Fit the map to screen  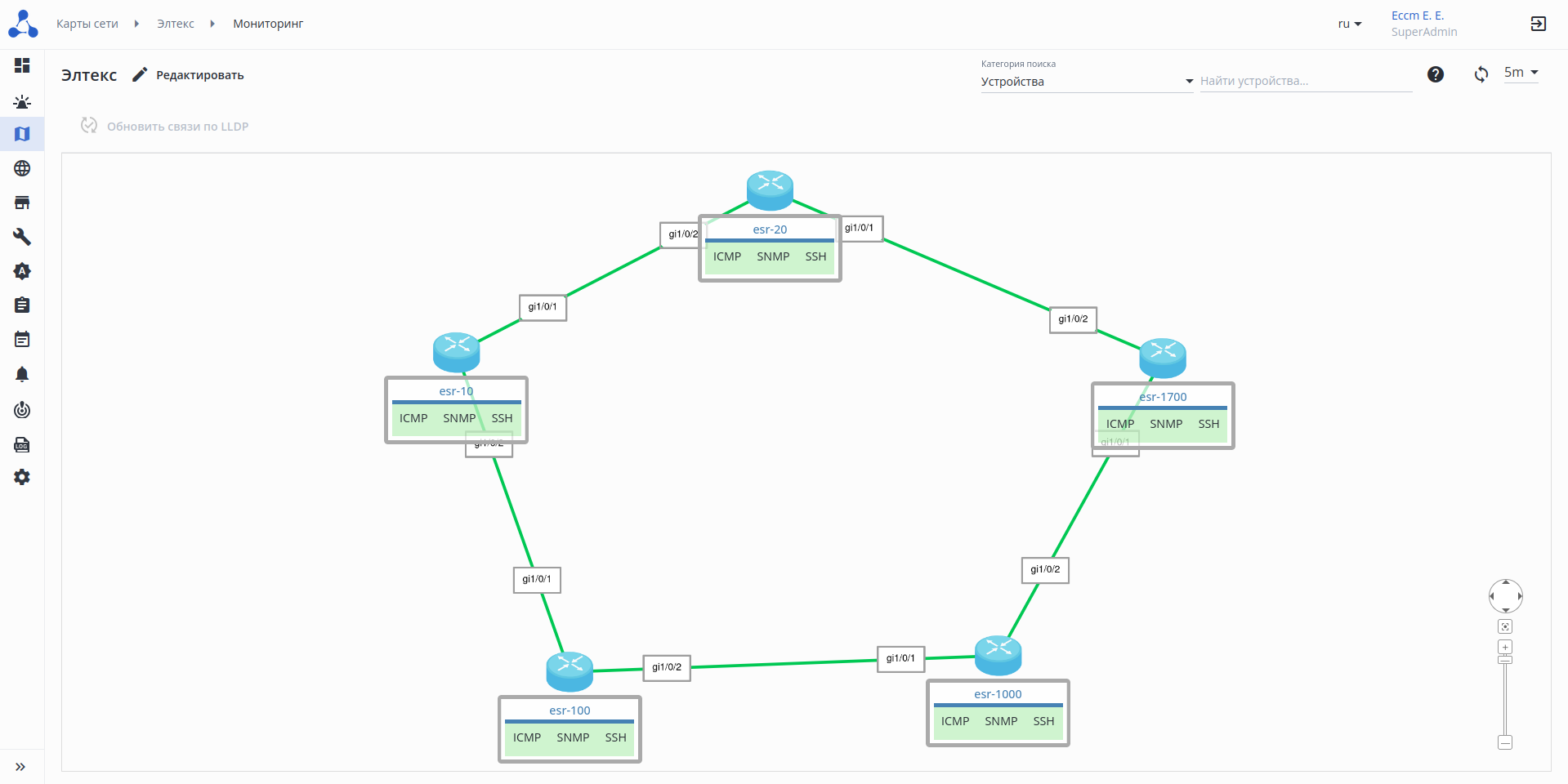click(1505, 626)
